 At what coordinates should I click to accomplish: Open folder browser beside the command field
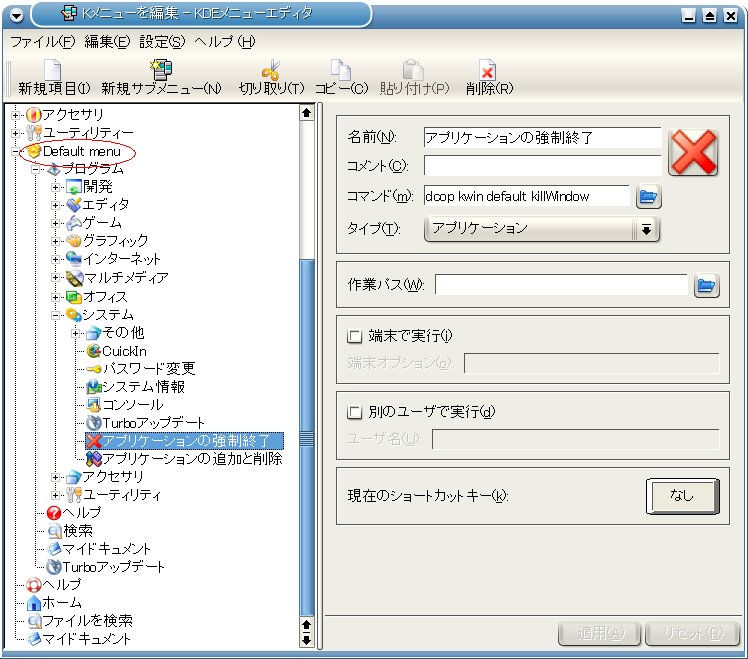pos(648,196)
